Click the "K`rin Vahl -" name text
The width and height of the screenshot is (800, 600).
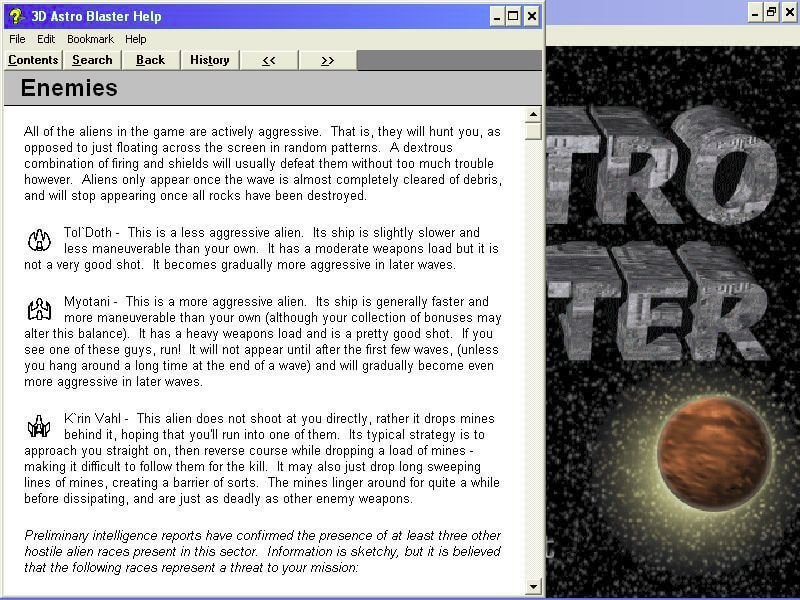pyautogui.click(x=96, y=419)
